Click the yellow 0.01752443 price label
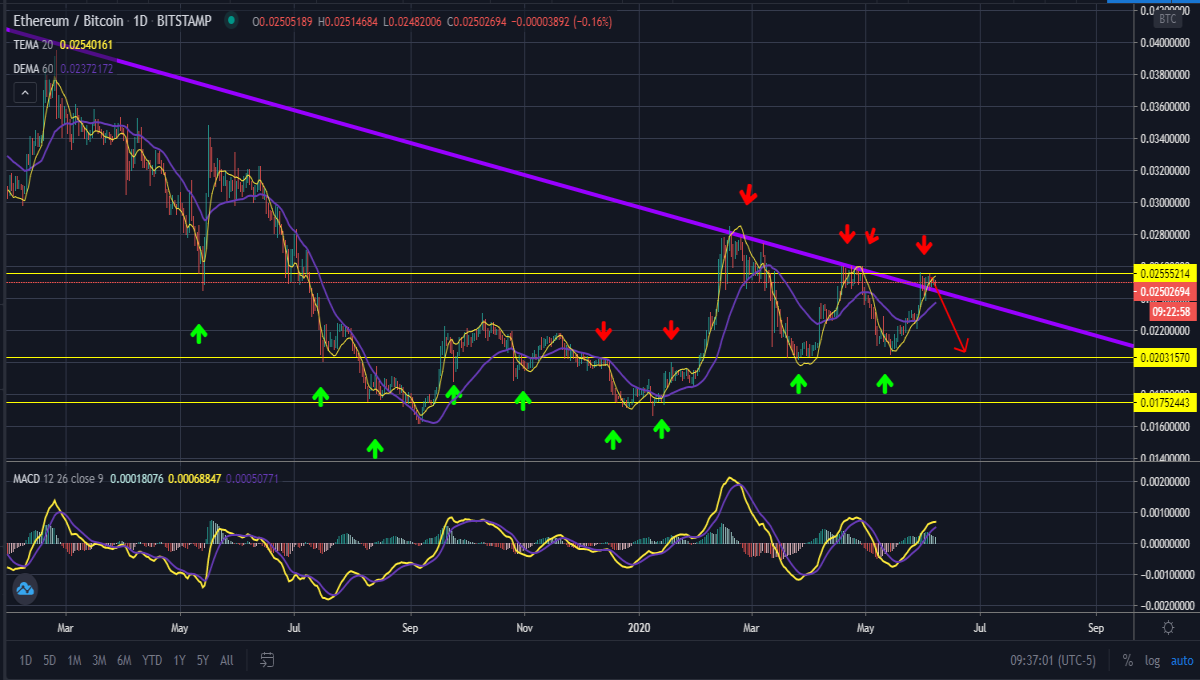This screenshot has height=680, width=1200. (x=1165, y=402)
